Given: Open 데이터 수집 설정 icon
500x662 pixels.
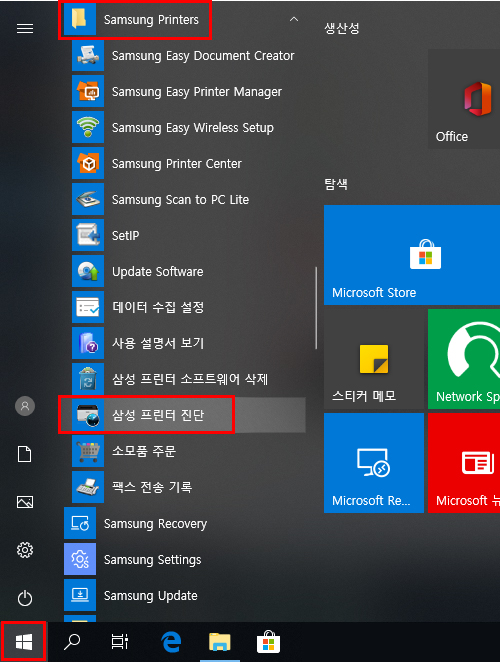Looking at the screenshot, I should (x=88, y=307).
